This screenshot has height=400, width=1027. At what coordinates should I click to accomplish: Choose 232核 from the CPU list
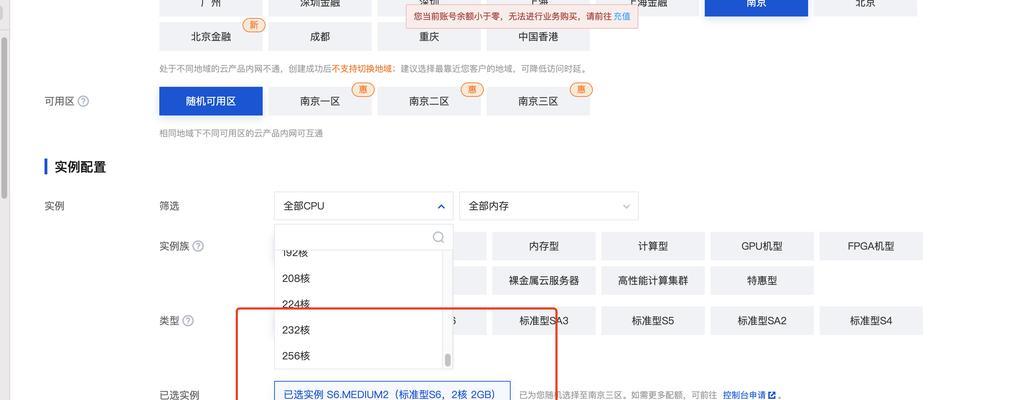click(359, 330)
